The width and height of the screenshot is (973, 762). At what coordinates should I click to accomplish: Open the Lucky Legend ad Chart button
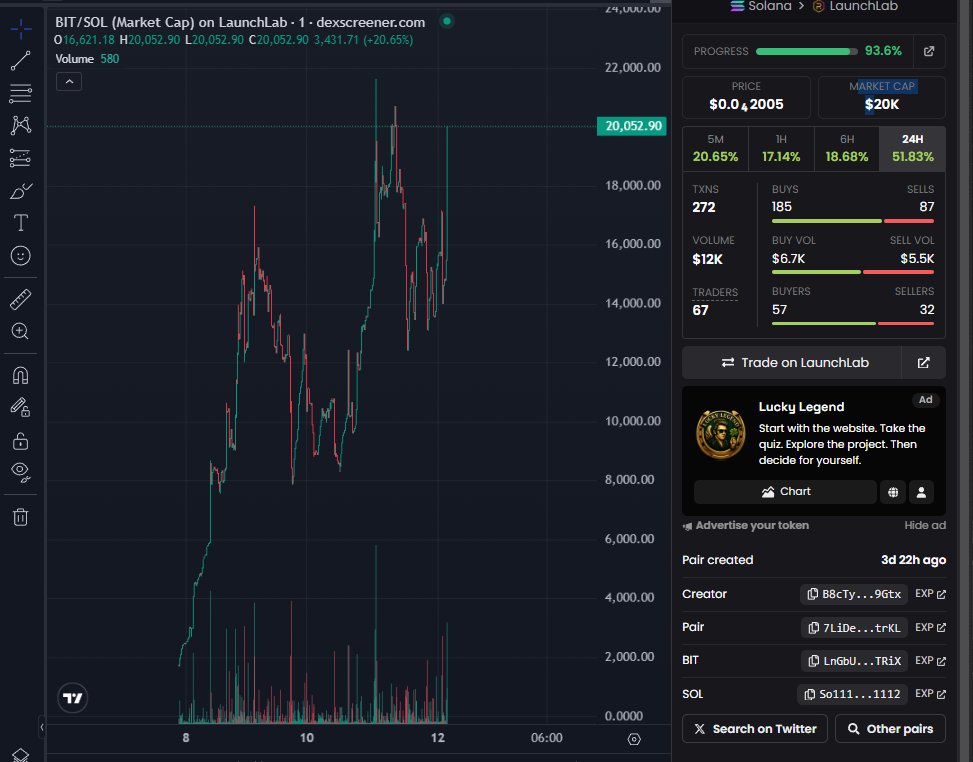786,491
